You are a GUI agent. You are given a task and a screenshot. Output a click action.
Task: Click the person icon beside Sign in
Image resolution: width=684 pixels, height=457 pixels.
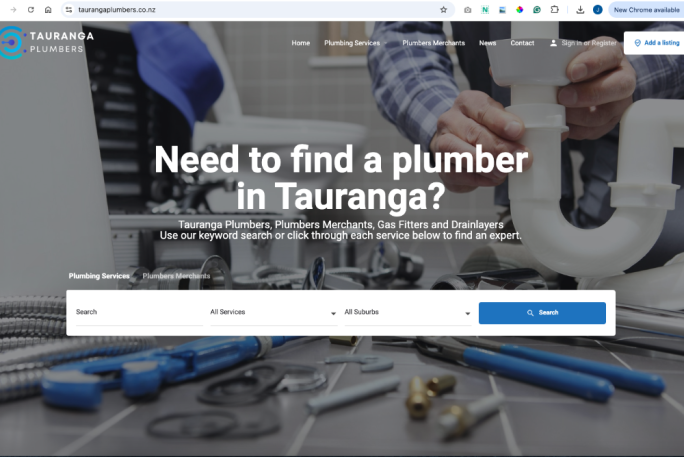553,43
